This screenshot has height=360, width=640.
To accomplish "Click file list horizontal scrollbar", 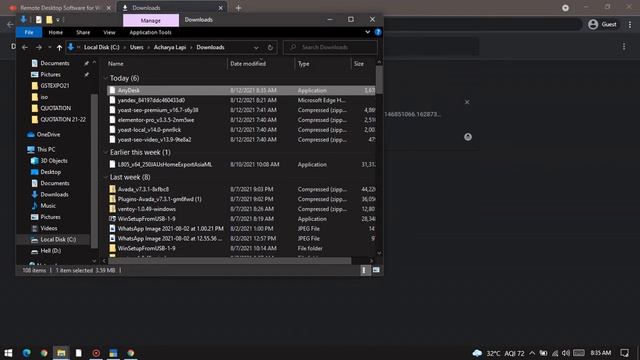I will (229, 260).
